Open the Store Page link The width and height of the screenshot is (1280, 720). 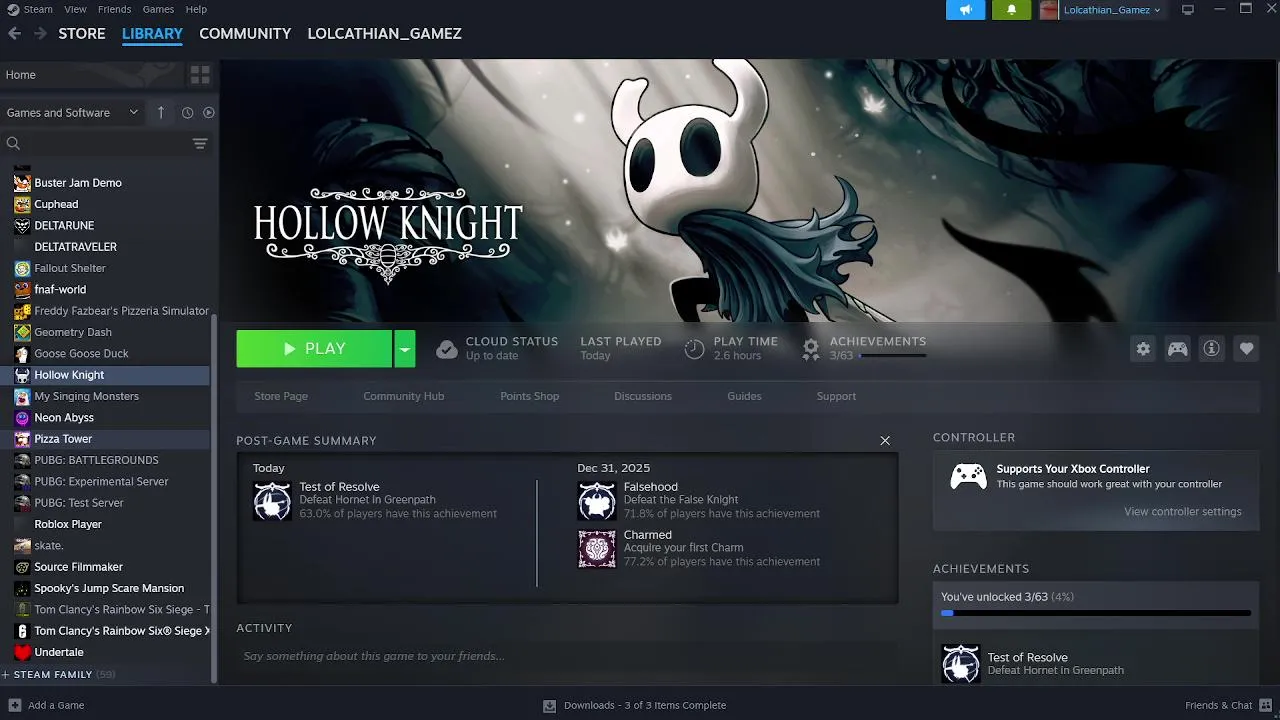coord(281,396)
